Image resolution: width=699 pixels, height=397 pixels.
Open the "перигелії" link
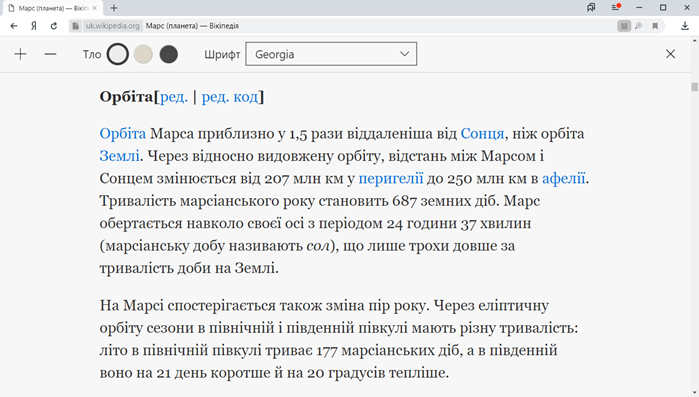[x=391, y=179]
